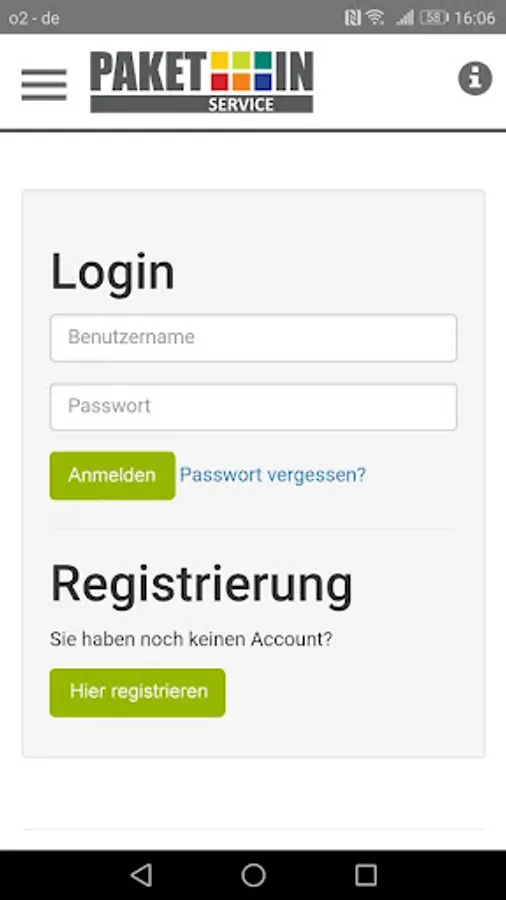Tap the Android back navigation button
The height and width of the screenshot is (900, 506).
141,875
